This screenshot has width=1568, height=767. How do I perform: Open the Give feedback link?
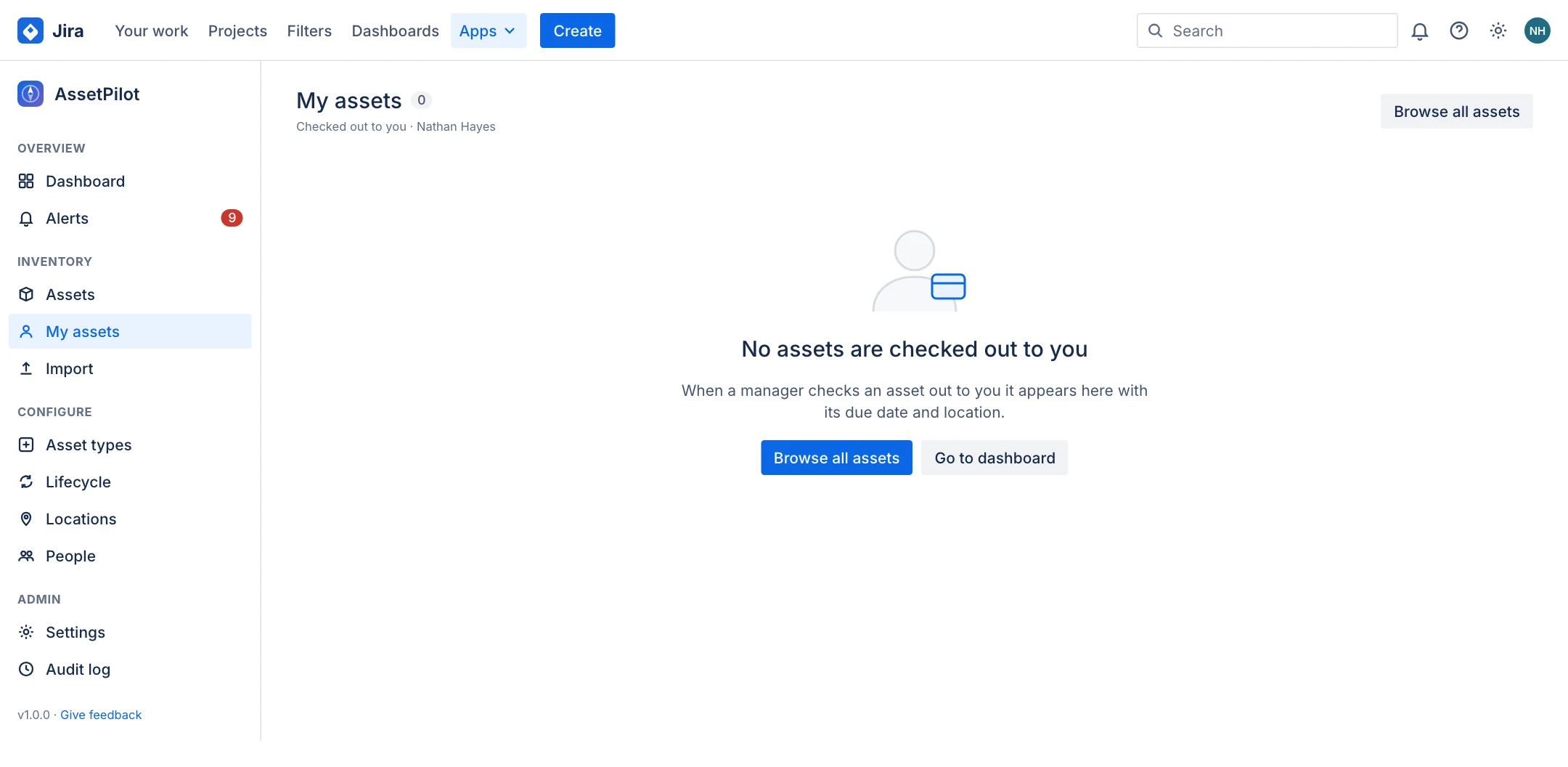[101, 715]
